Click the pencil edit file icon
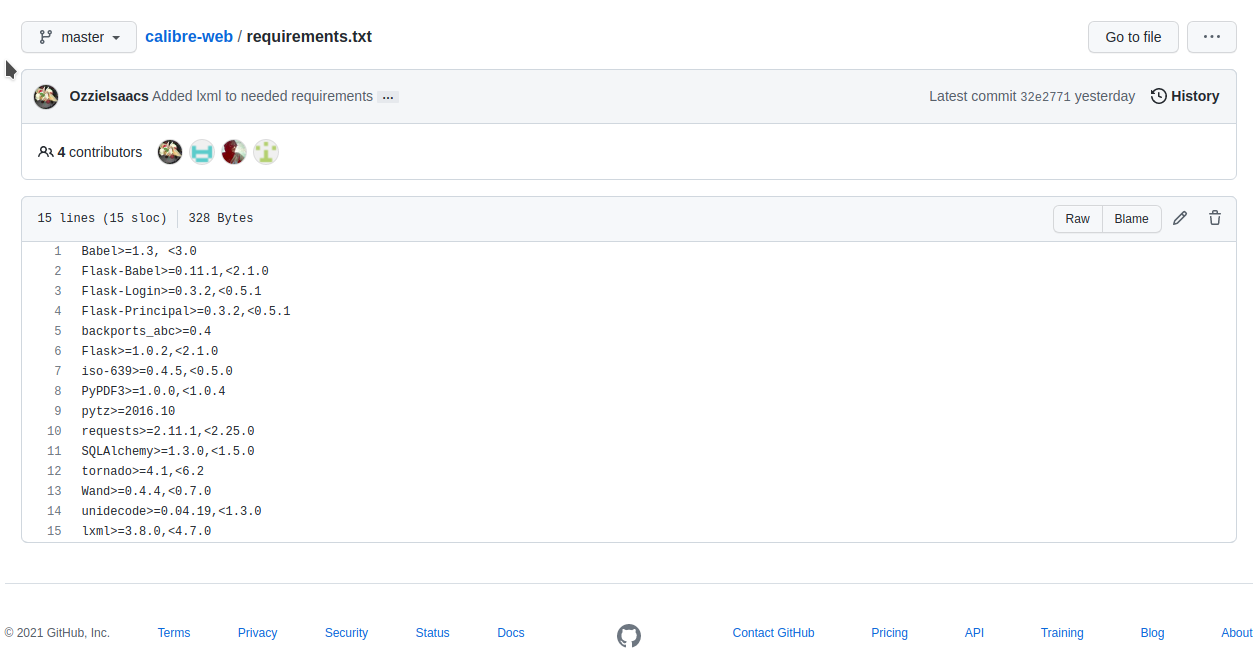The width and height of the screenshot is (1260, 665). tap(1180, 218)
